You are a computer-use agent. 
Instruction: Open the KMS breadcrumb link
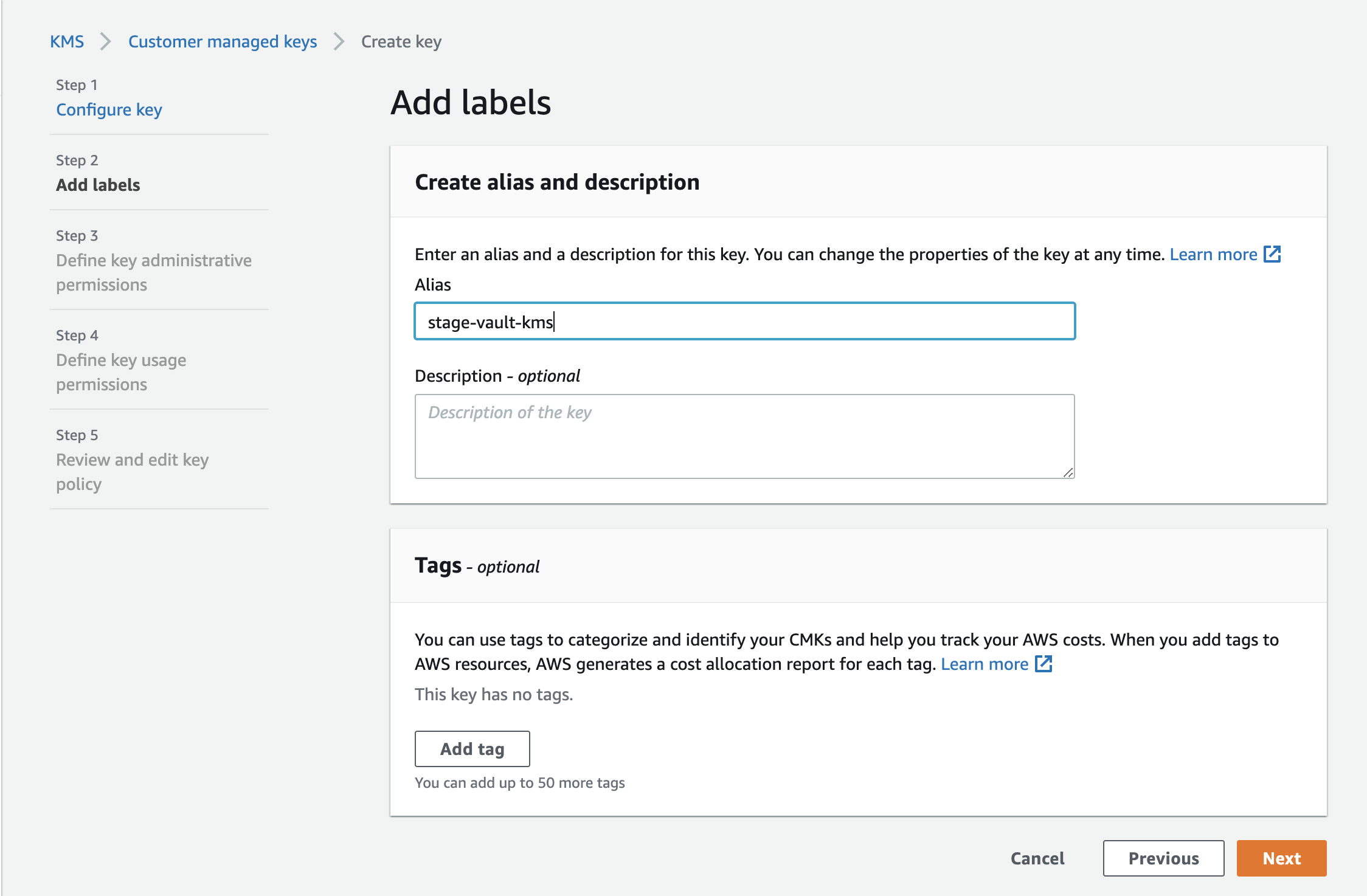click(x=67, y=41)
